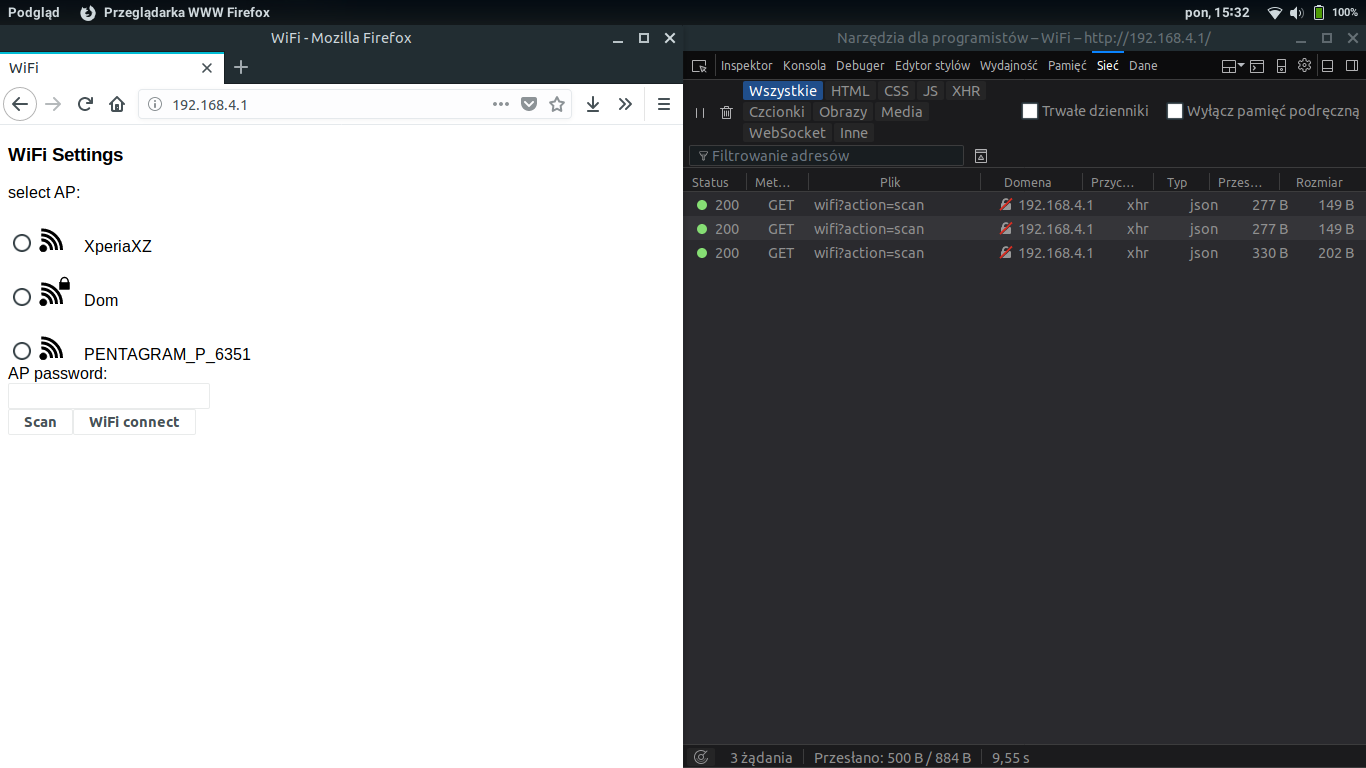Open the Firefox home page
Viewport: 1366px width, 768px height.
pyautogui.click(x=117, y=104)
